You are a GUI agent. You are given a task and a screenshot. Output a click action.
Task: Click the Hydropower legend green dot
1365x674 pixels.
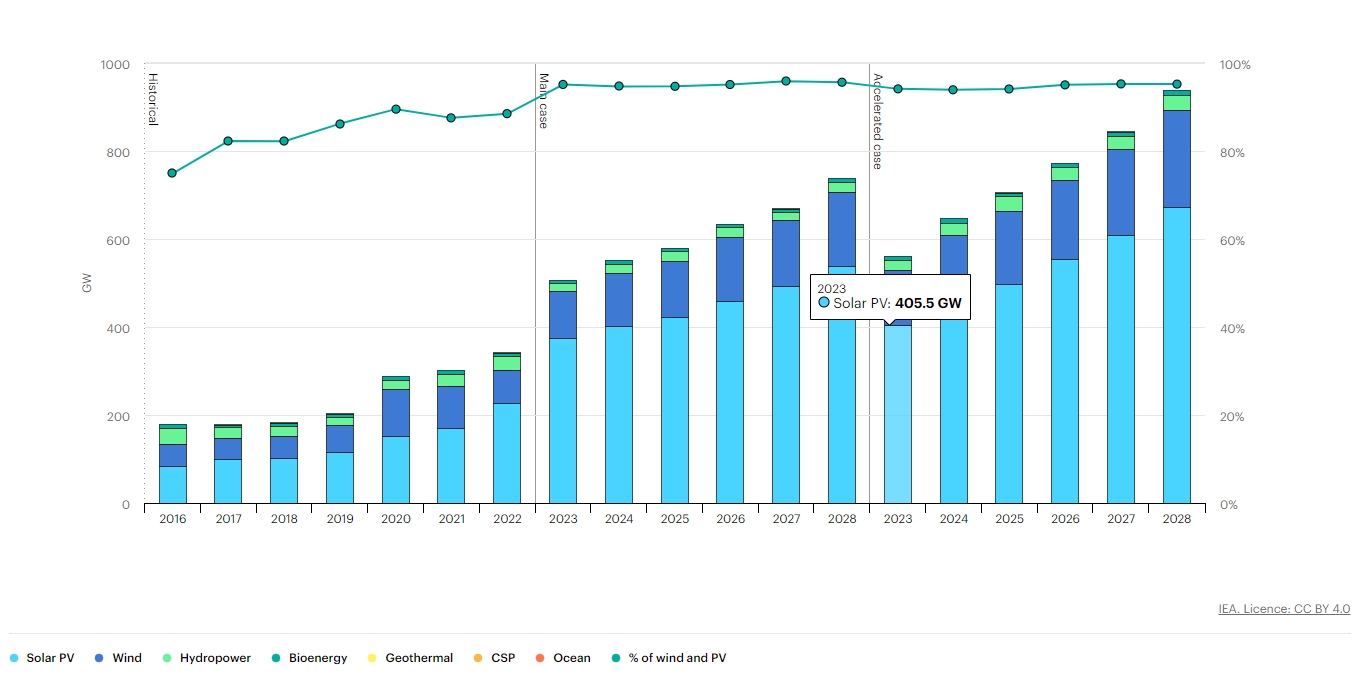pos(167,658)
